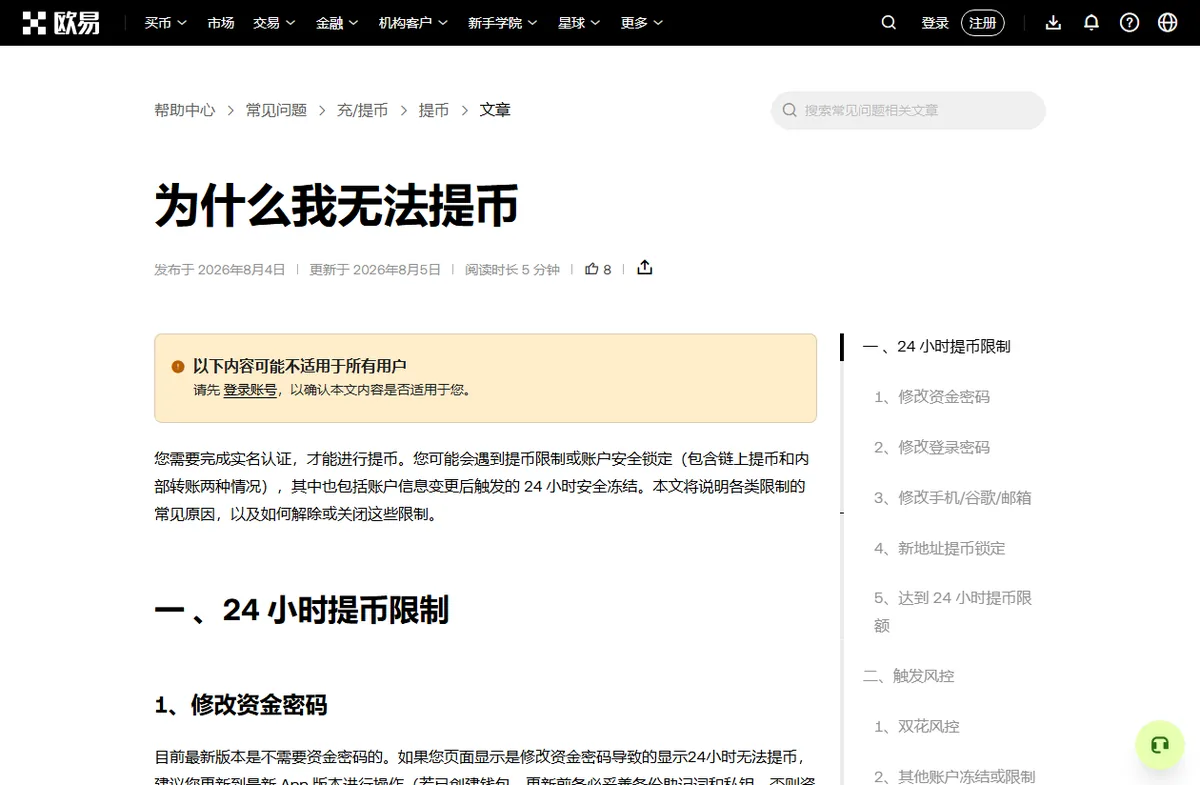Expand the 星球 dropdown menu
This screenshot has width=1200, height=785.
tap(578, 23)
